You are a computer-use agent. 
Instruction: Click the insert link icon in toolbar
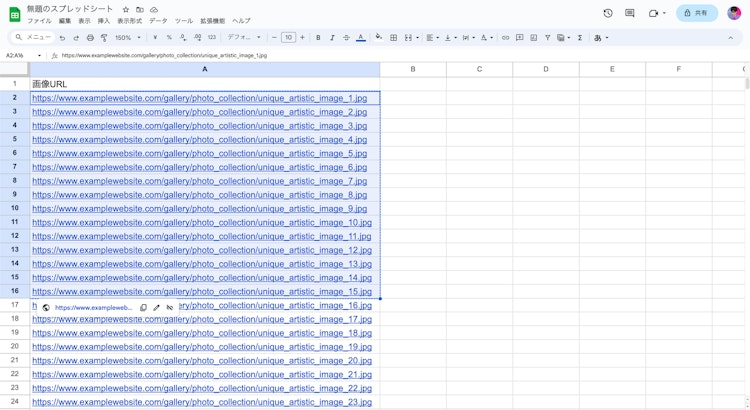point(505,38)
